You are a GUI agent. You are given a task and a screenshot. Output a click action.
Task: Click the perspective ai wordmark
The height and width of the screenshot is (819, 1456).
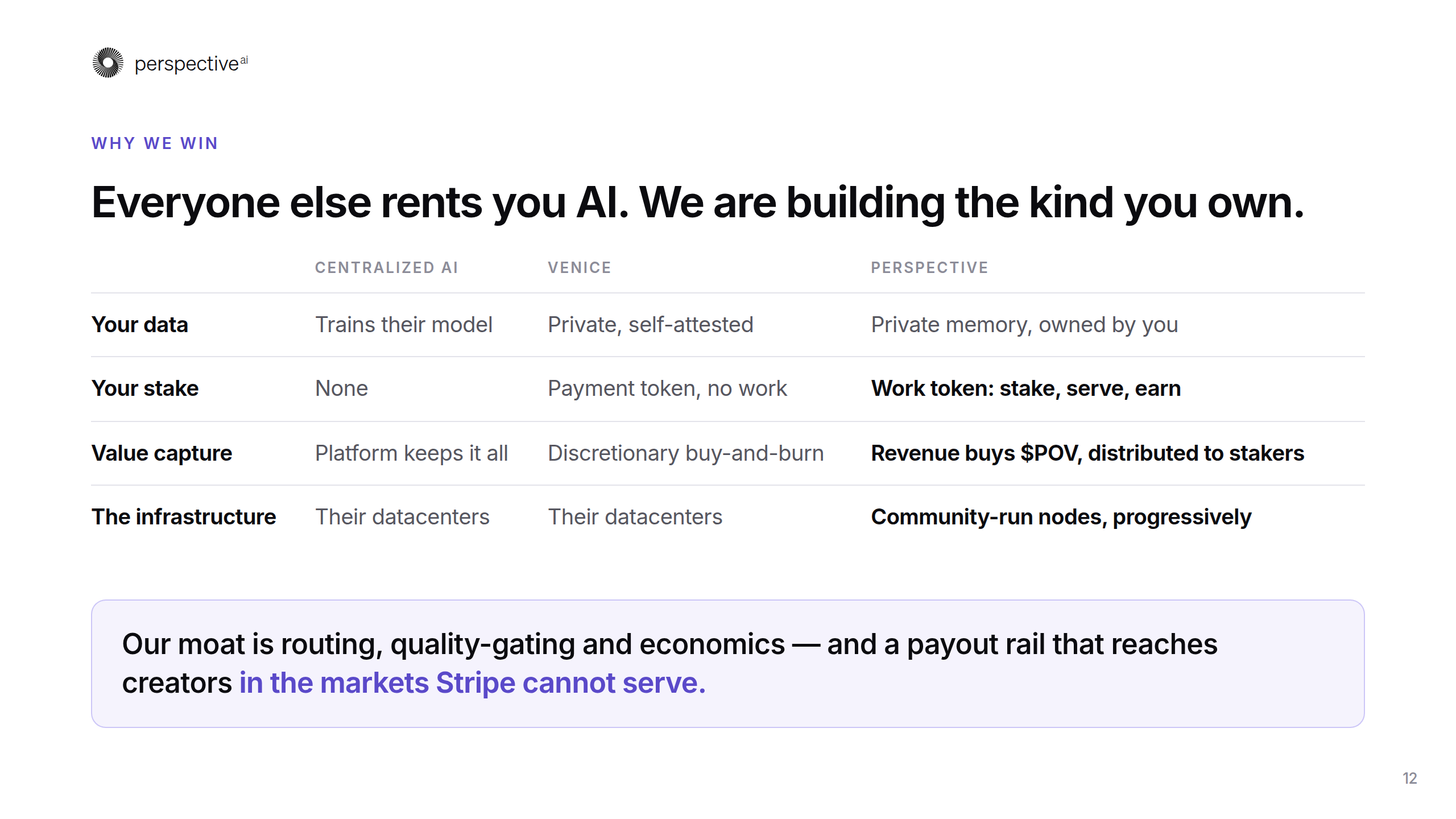pyautogui.click(x=191, y=64)
